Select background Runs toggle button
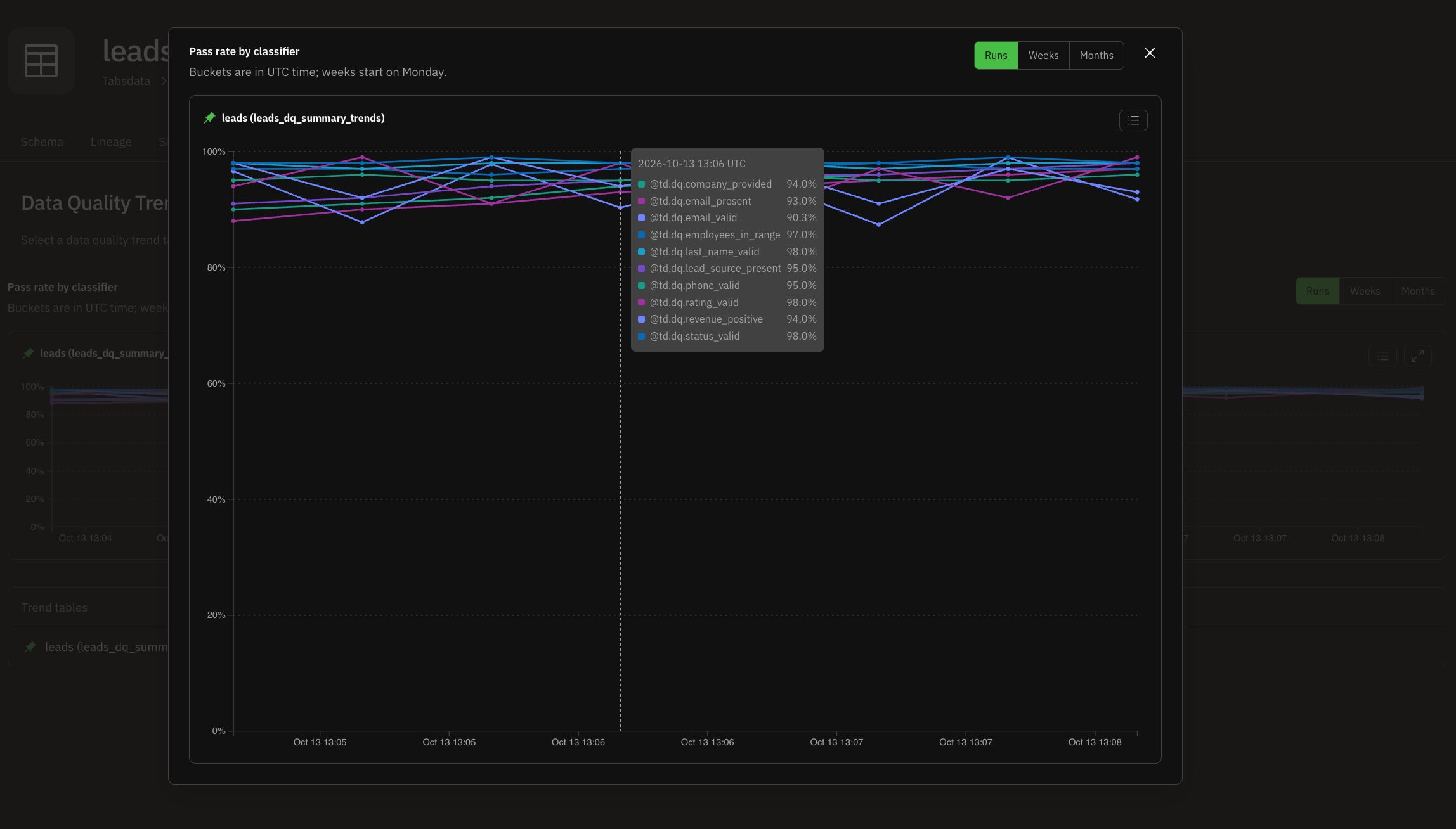The height and width of the screenshot is (829, 1456). pos(1317,291)
